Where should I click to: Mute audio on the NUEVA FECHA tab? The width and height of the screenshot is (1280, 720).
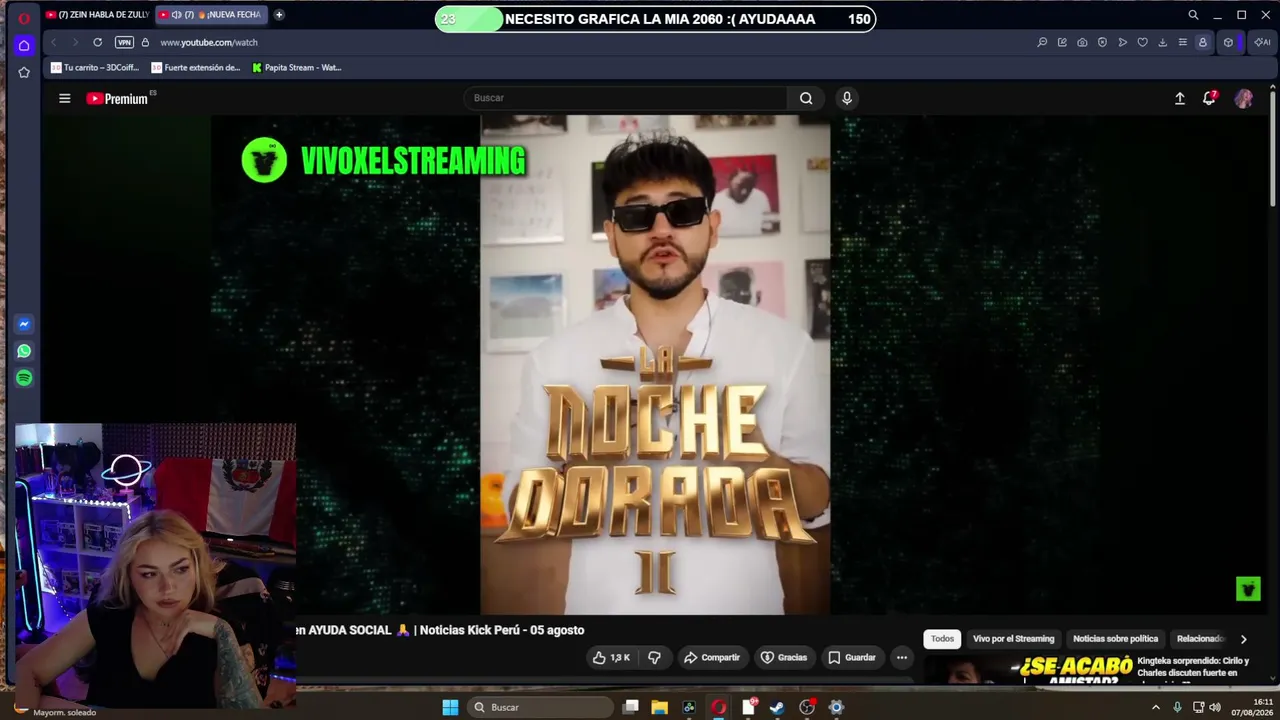[176, 15]
